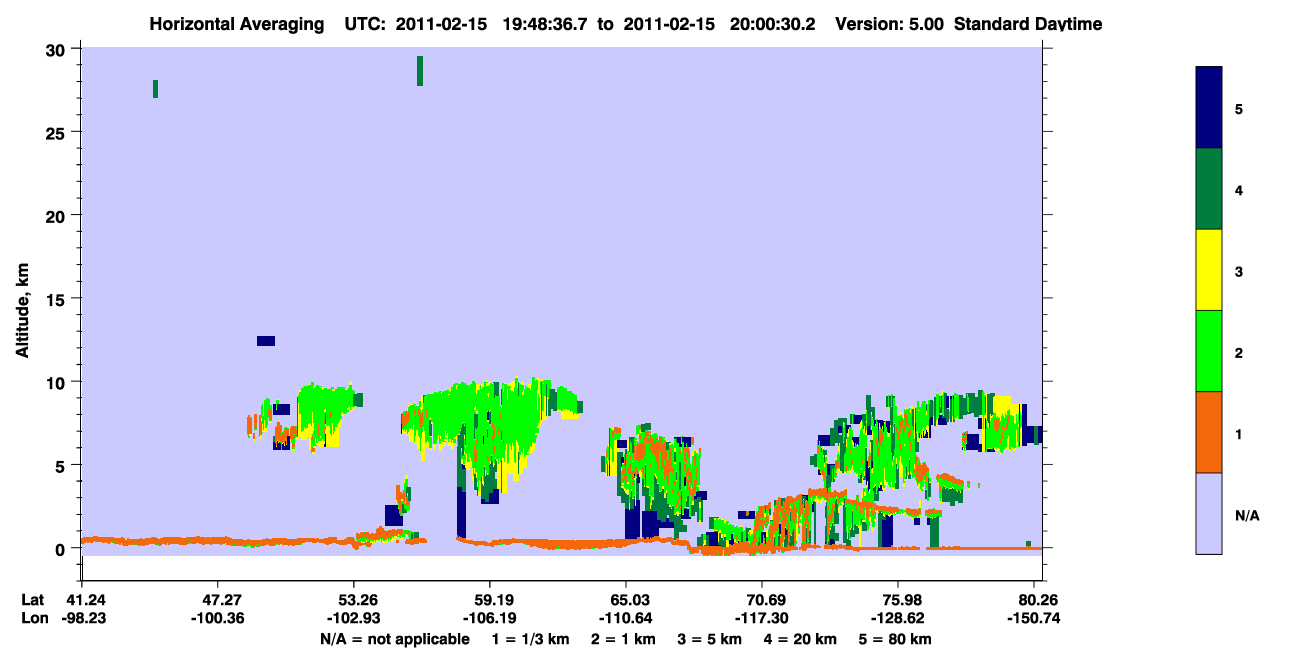Click the '2 = 1 km' legend note
This screenshot has width=1300, height=667.
622,639
